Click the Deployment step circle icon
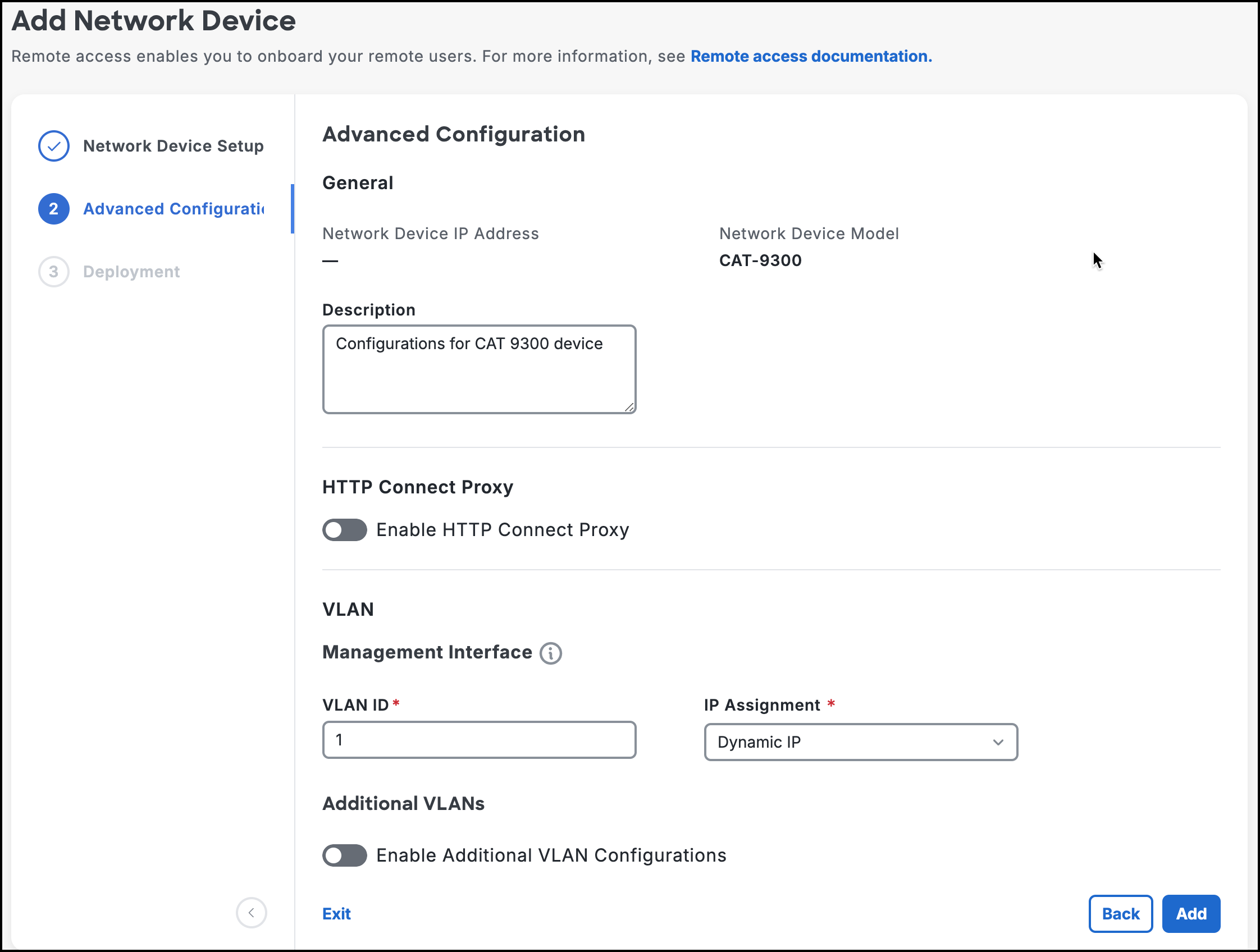The height and width of the screenshot is (952, 1260). click(x=53, y=272)
